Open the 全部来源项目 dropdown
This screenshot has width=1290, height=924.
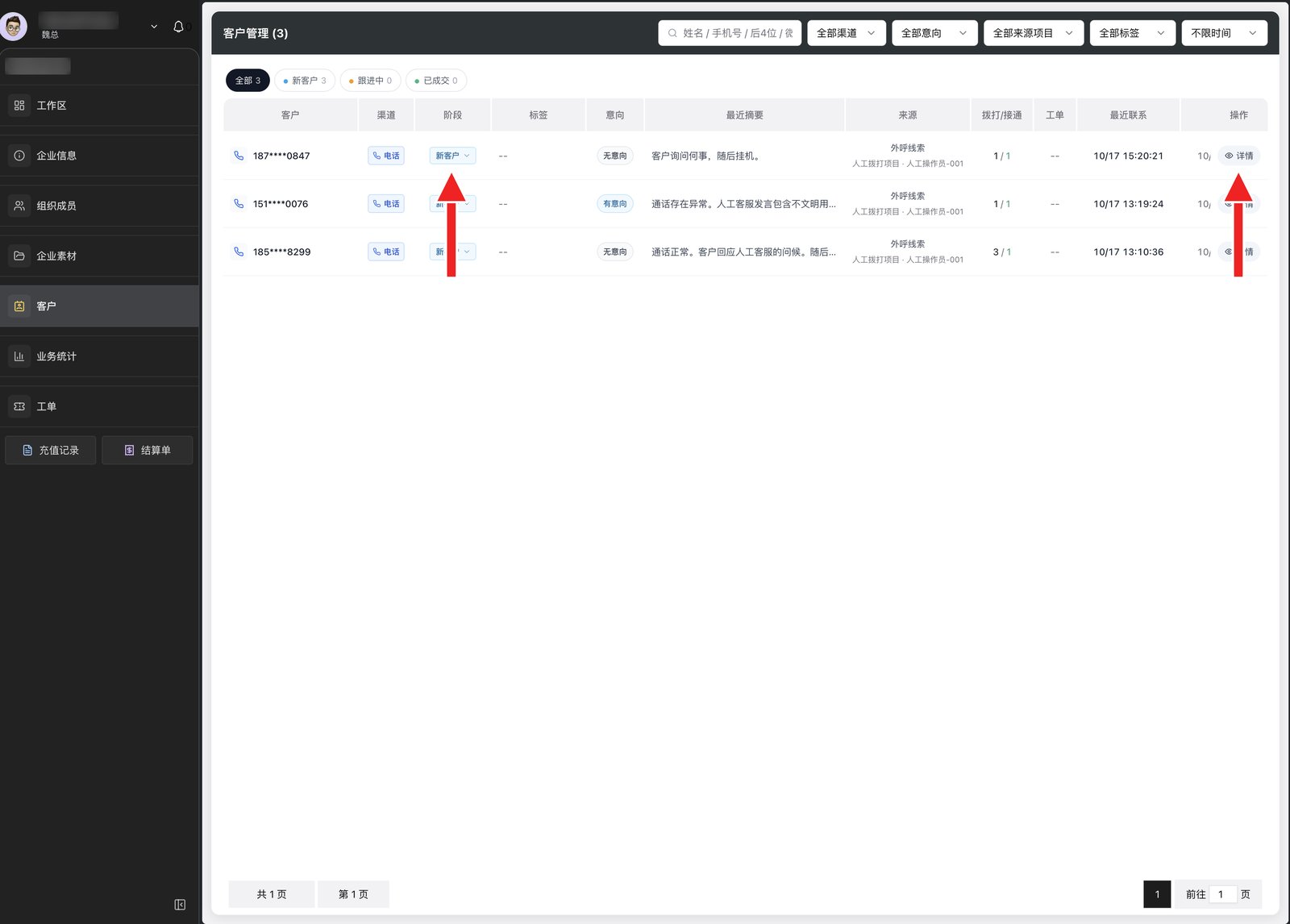click(1034, 33)
